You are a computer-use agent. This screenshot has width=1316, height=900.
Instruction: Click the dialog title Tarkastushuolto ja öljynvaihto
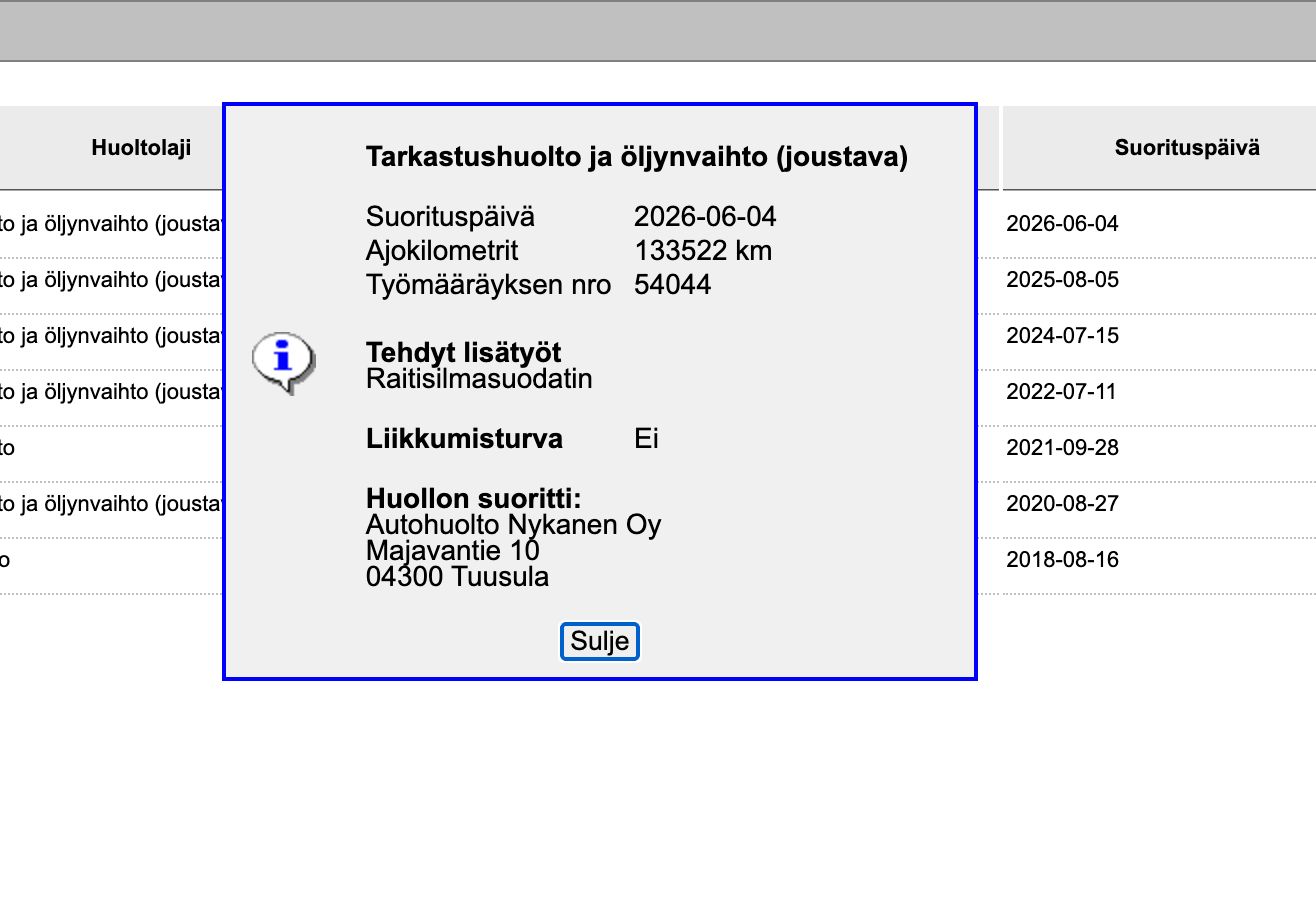(x=637, y=158)
